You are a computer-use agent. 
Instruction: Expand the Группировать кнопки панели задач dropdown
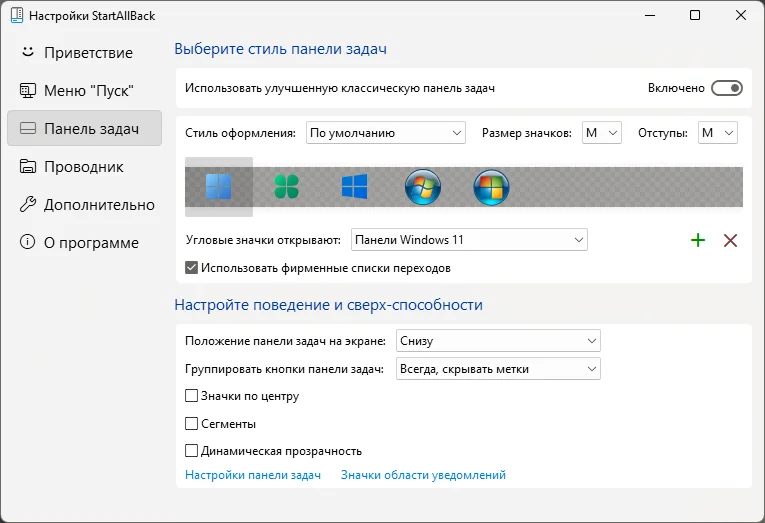498,369
